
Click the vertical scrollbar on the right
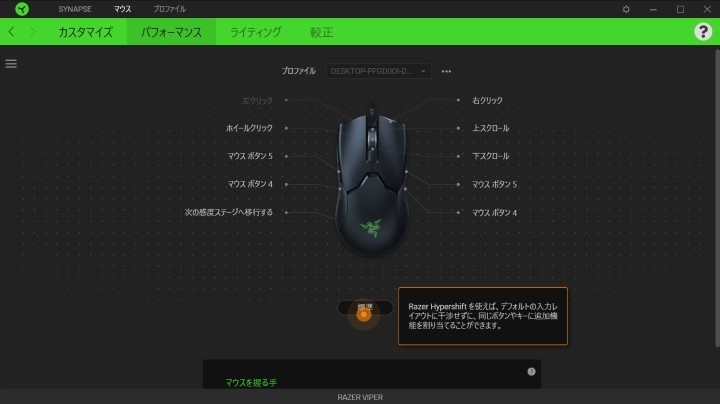coord(717,197)
